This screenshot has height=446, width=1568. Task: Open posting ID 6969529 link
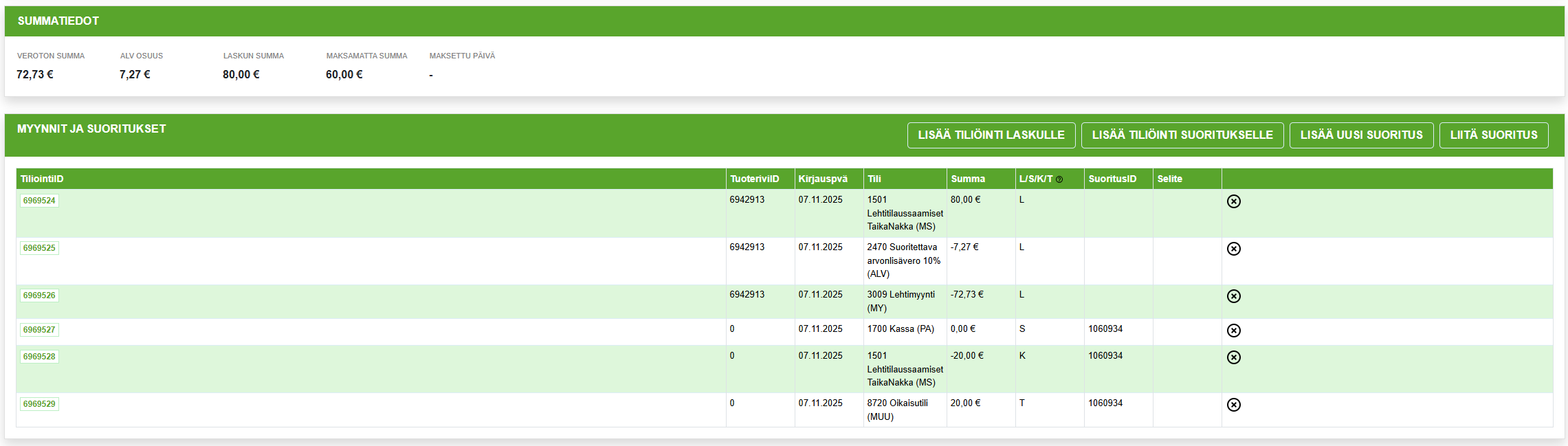point(39,404)
